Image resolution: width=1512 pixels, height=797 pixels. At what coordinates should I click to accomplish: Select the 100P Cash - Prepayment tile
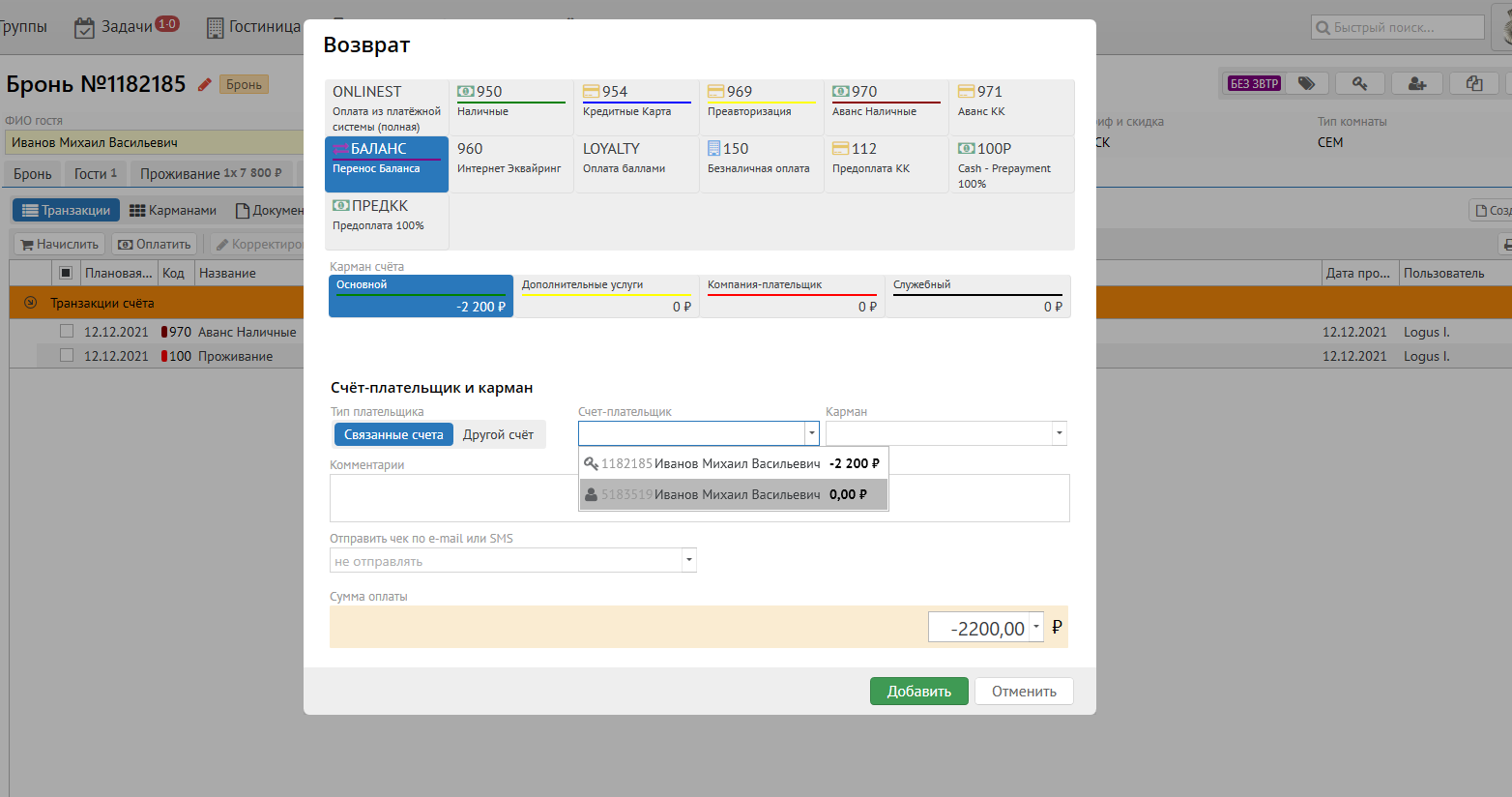[x=1012, y=164]
